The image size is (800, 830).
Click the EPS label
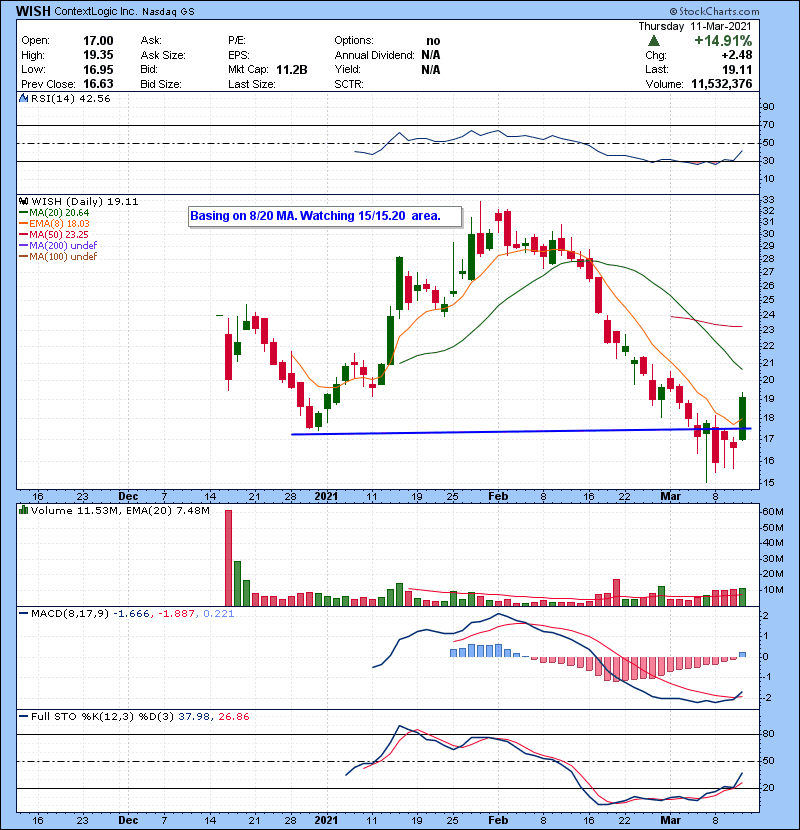click(239, 55)
